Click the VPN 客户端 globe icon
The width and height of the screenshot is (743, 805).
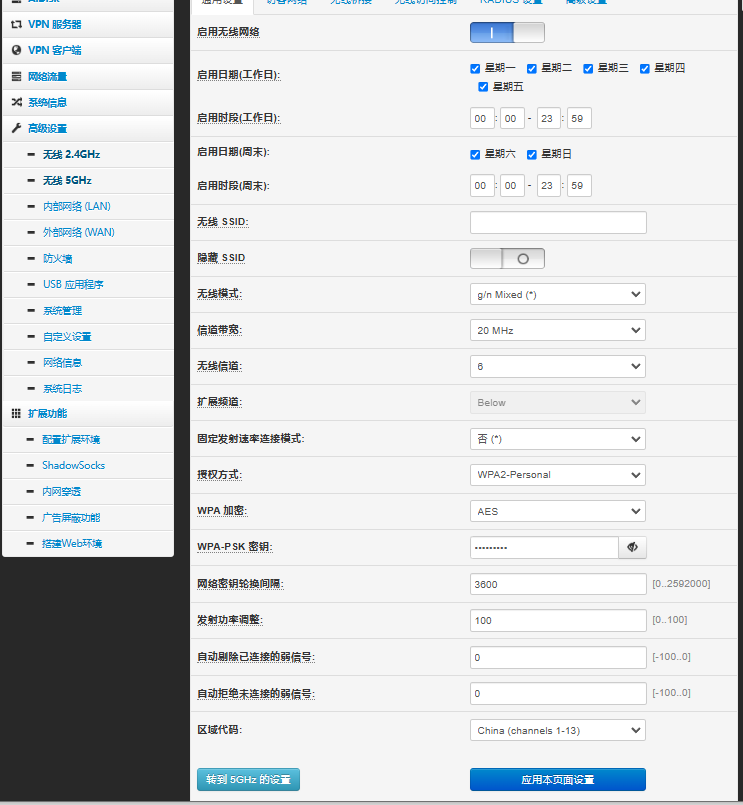pos(16,50)
